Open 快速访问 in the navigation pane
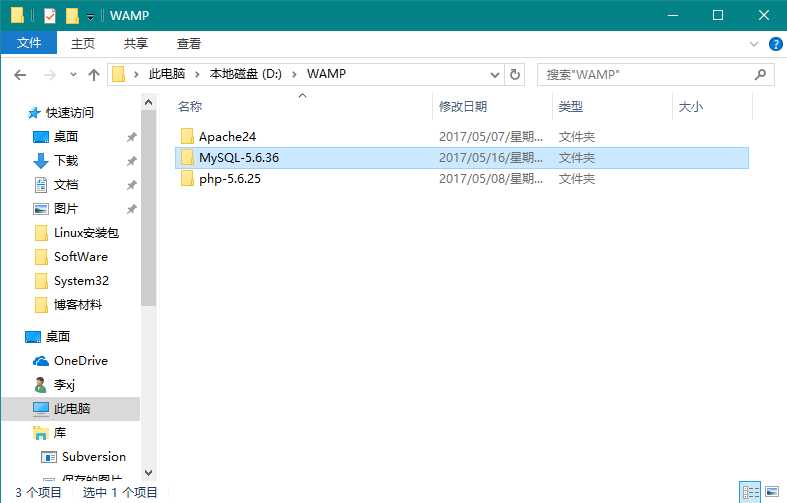Screen dimensions: 787x503 (x=70, y=113)
